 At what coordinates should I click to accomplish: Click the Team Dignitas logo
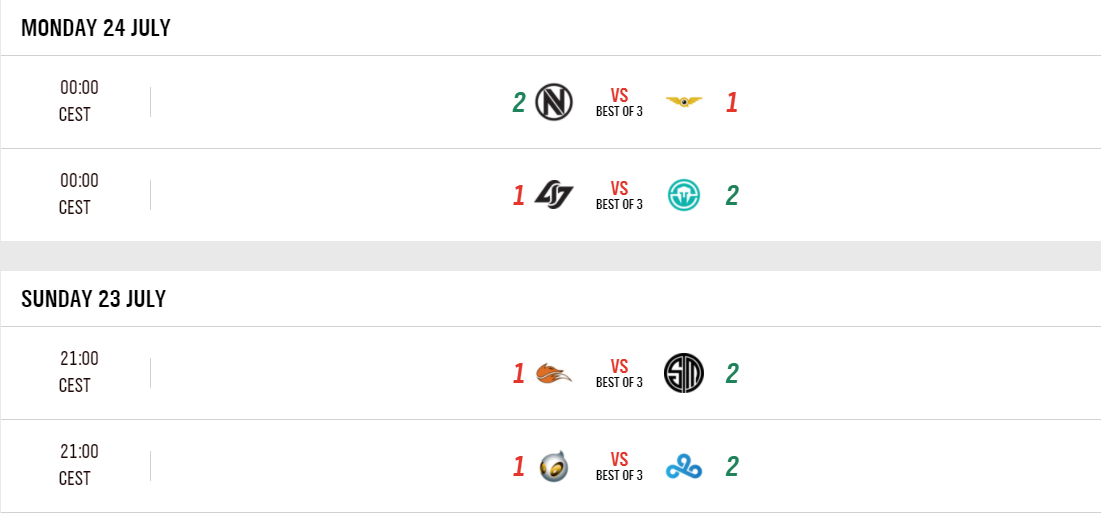(x=554, y=467)
